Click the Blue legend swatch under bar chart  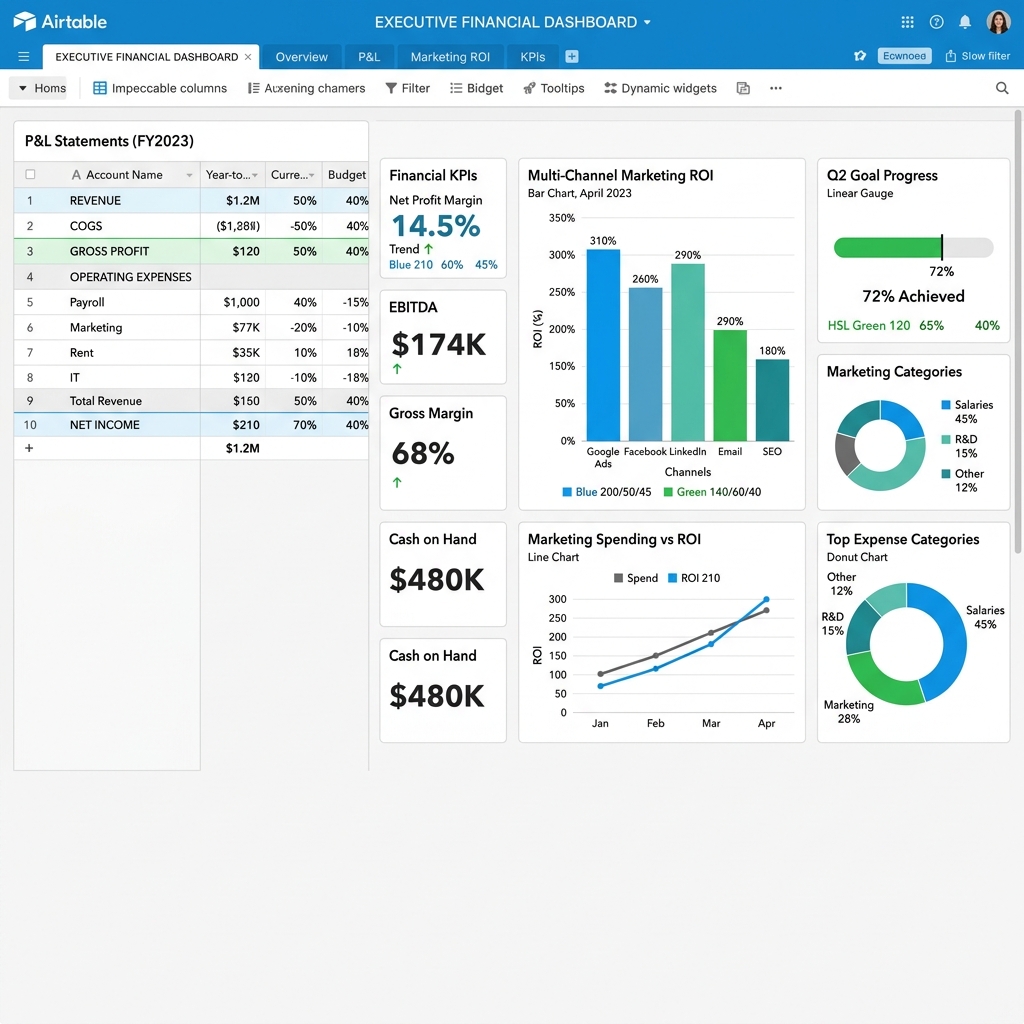[x=567, y=492]
